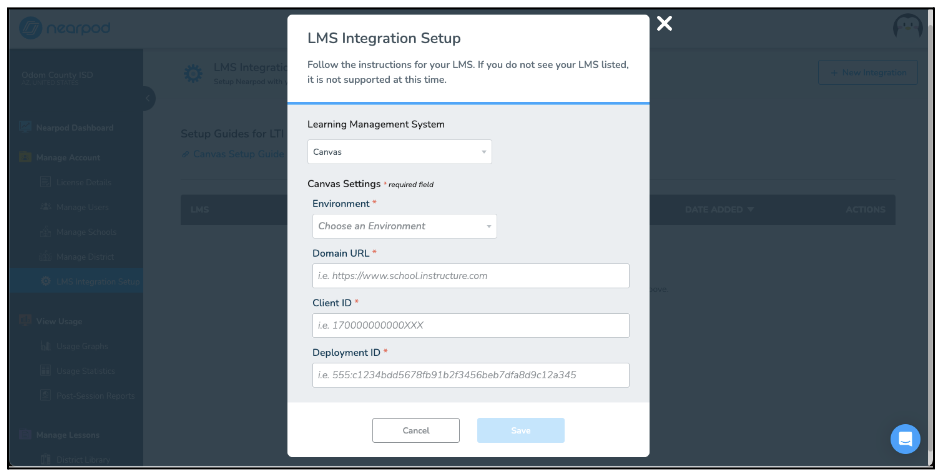This screenshot has width=942, height=474.
Task: Click the Manage Schools building icon
Action: pyautogui.click(x=45, y=232)
